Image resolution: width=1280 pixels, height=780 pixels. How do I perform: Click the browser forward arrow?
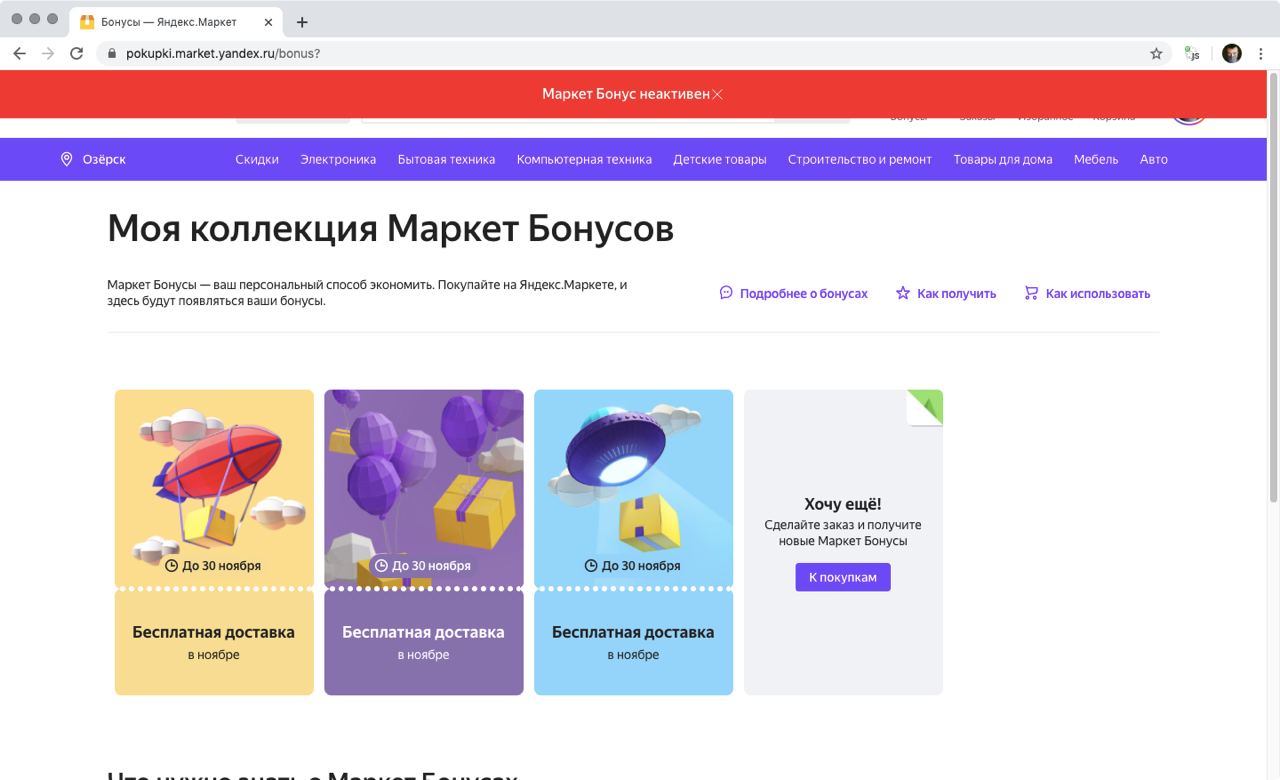(48, 53)
